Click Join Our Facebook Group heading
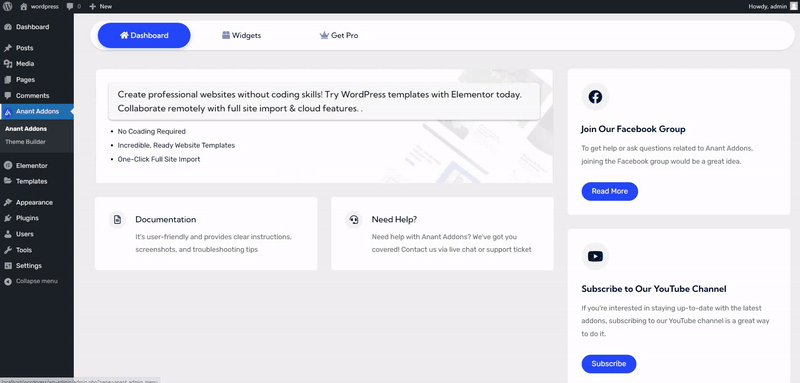The width and height of the screenshot is (800, 383). [x=633, y=129]
